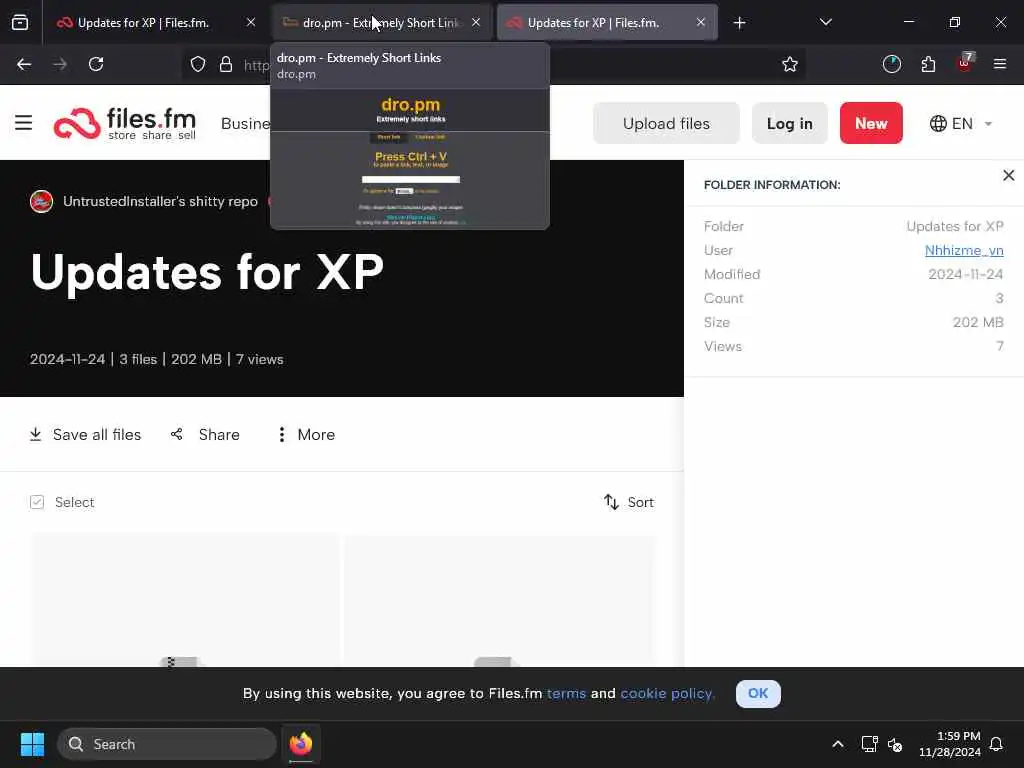Tick the Select checkbox
This screenshot has height=768, width=1024.
pos(37,502)
